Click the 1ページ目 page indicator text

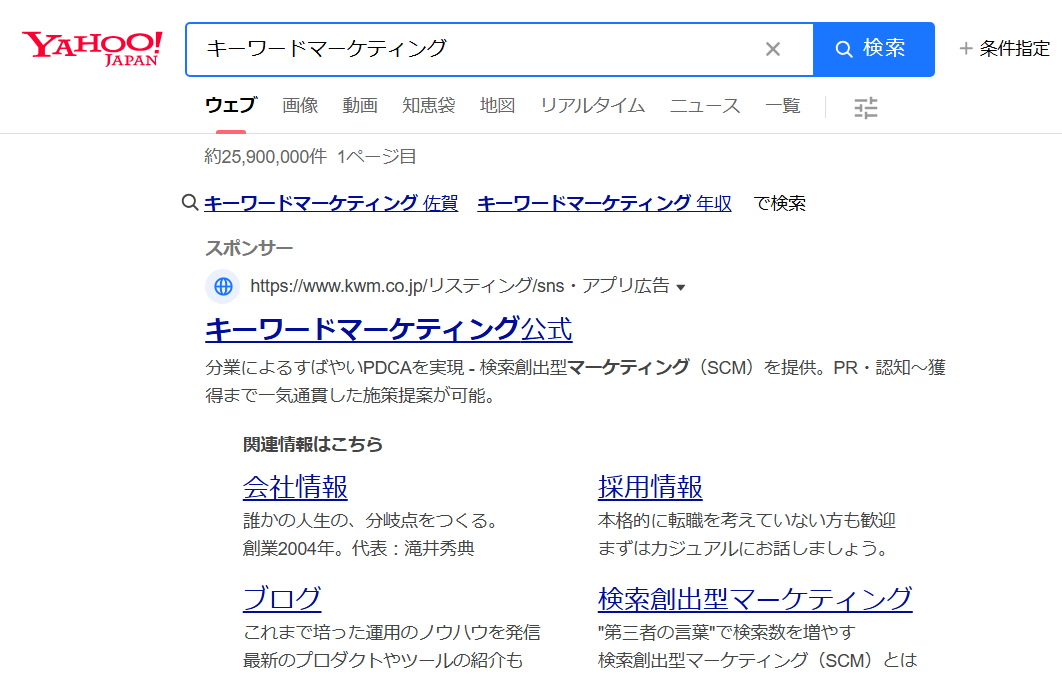tap(377, 157)
